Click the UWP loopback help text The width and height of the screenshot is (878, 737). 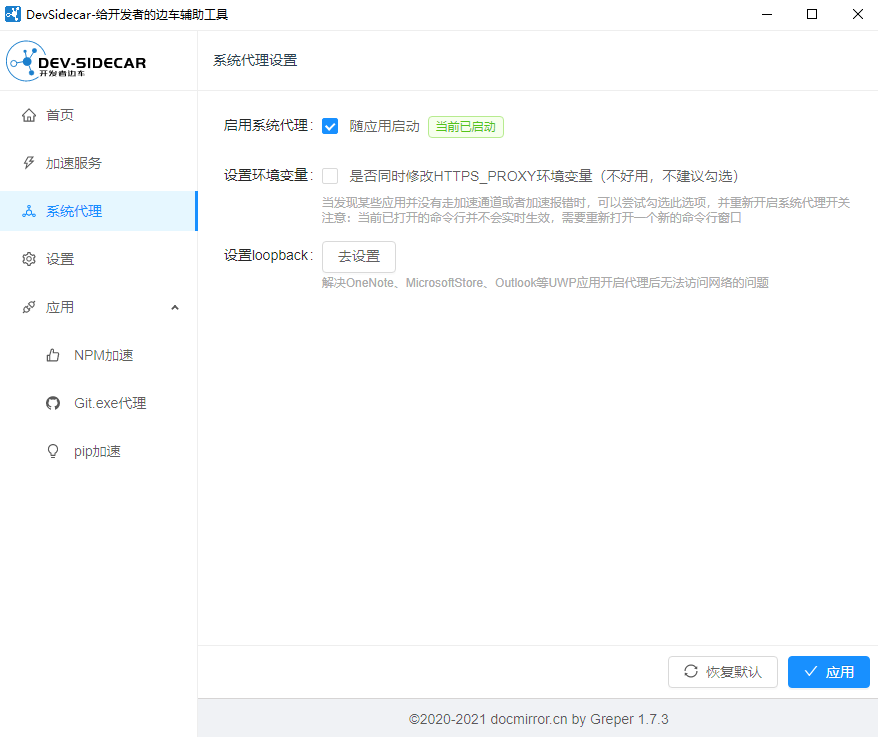point(545,283)
